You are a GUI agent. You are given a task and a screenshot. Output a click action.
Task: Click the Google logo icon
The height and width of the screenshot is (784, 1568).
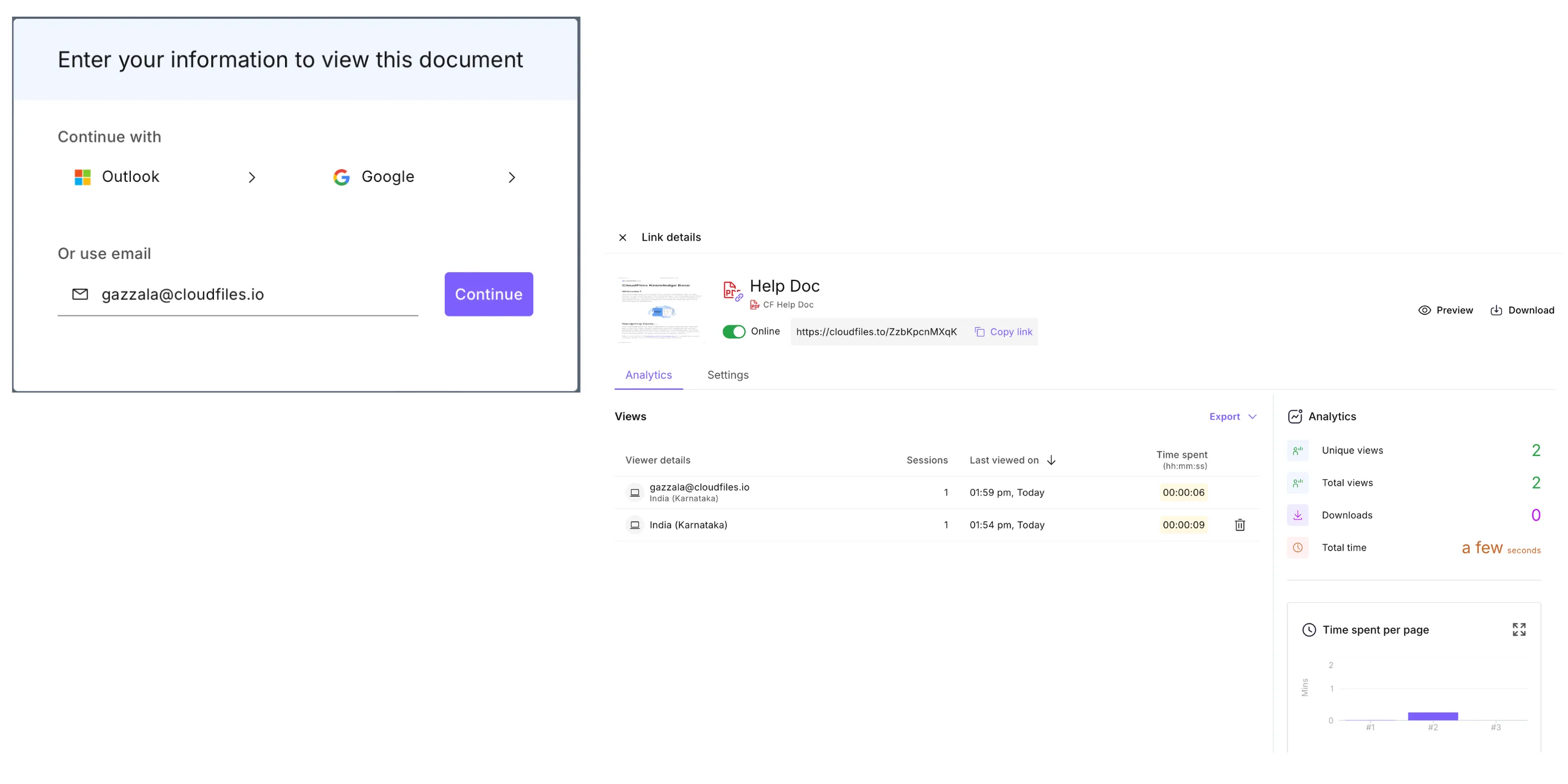click(x=342, y=177)
